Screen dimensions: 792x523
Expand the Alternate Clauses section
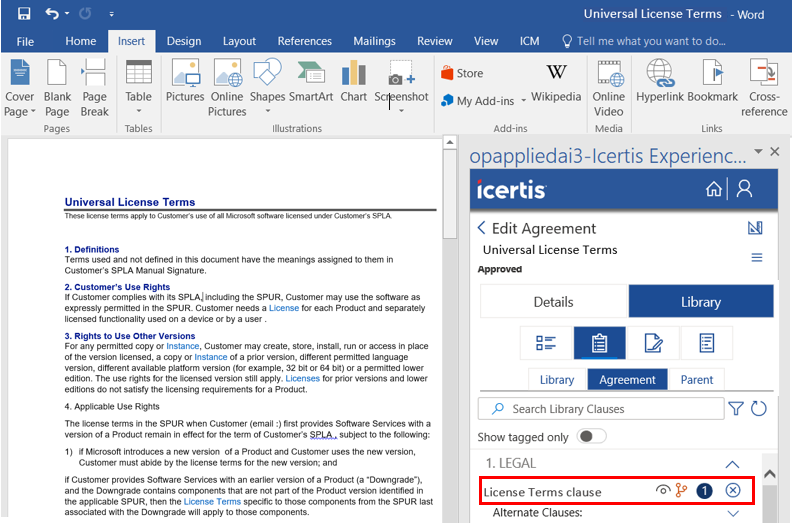click(732, 513)
